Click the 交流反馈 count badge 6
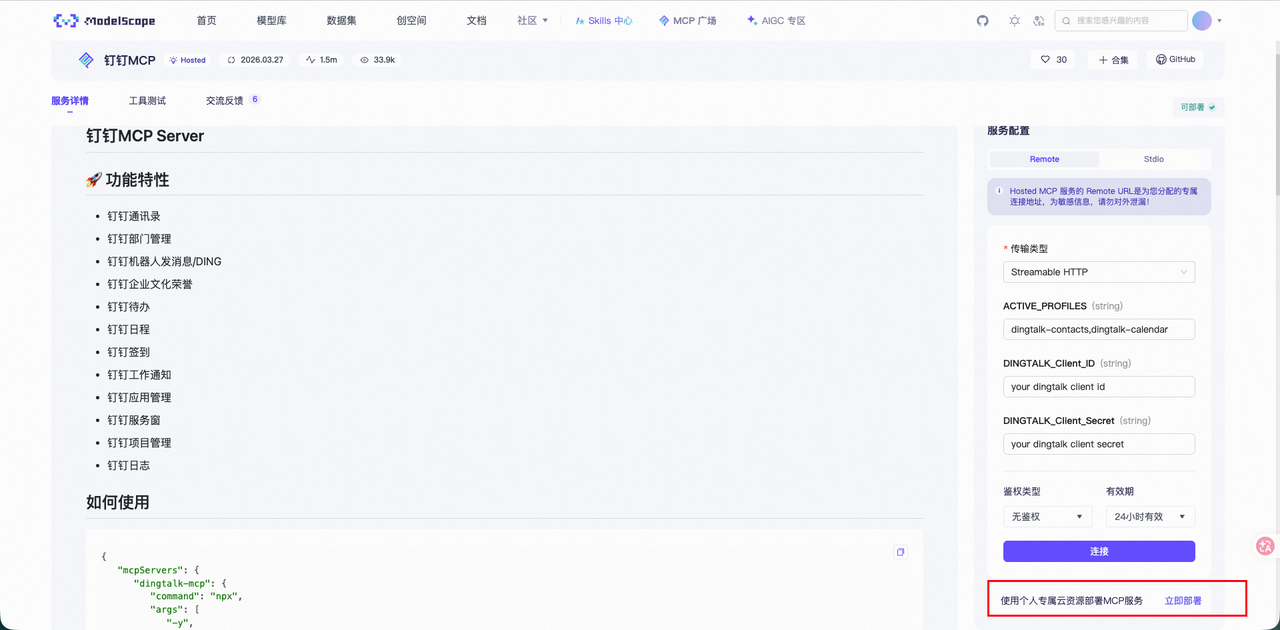The height and width of the screenshot is (630, 1280). (x=255, y=99)
